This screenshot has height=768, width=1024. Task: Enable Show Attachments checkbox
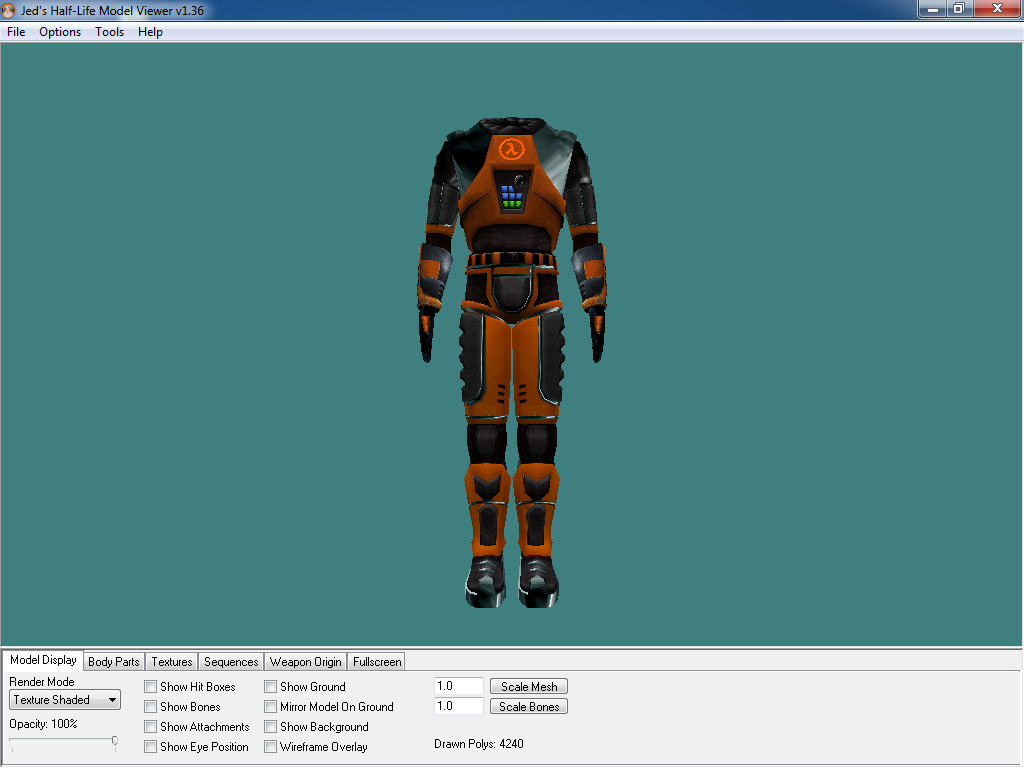click(x=151, y=727)
